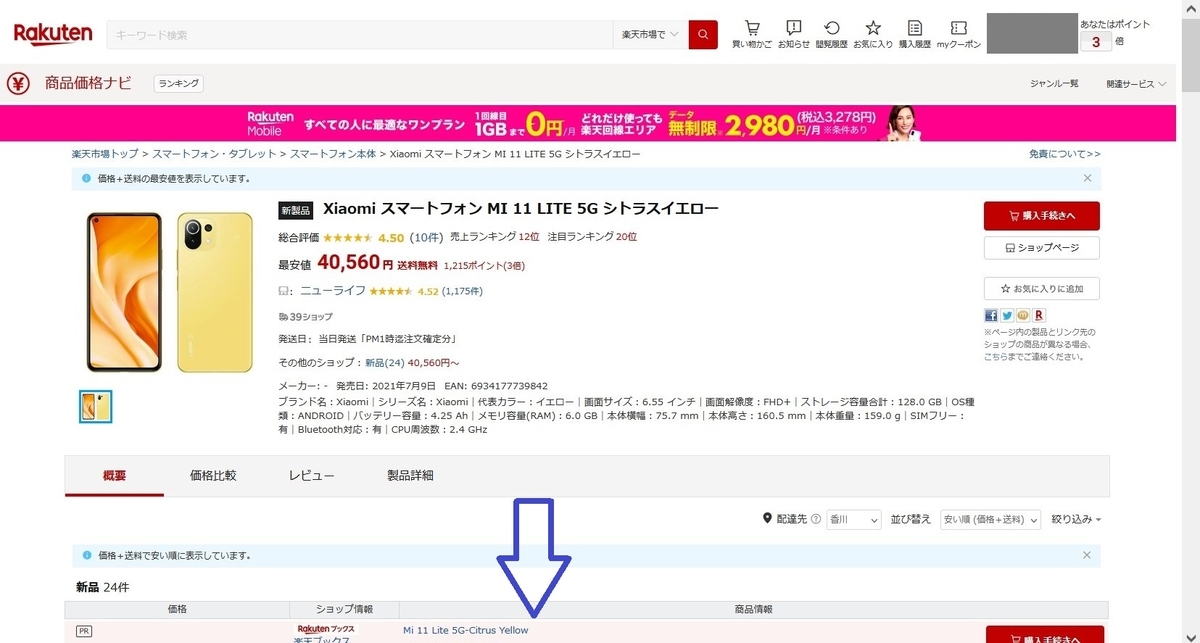Click the 注目ランキング 20位 text

point(592,237)
